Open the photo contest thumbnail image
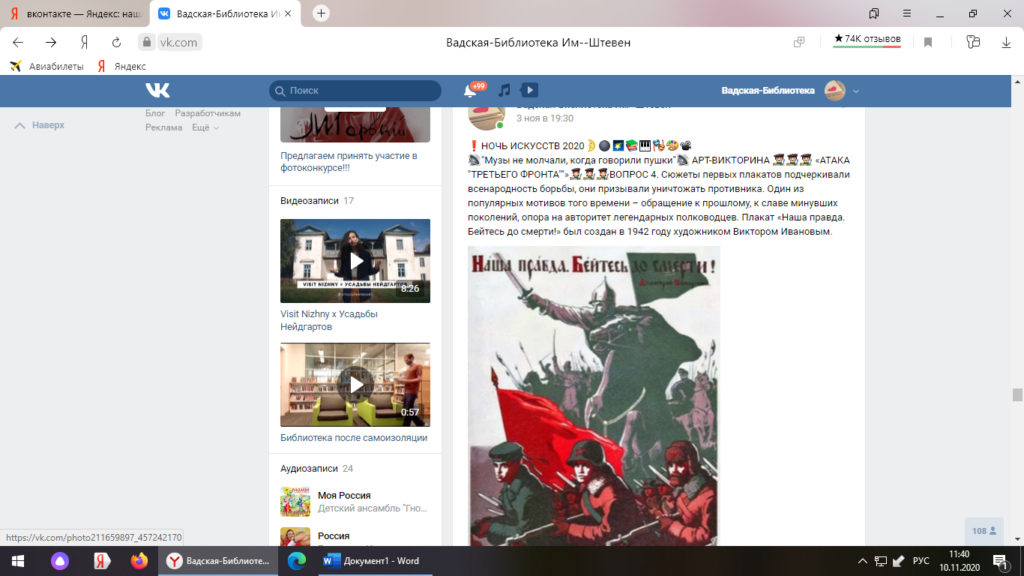Screen dimensions: 1024x576 [355, 125]
